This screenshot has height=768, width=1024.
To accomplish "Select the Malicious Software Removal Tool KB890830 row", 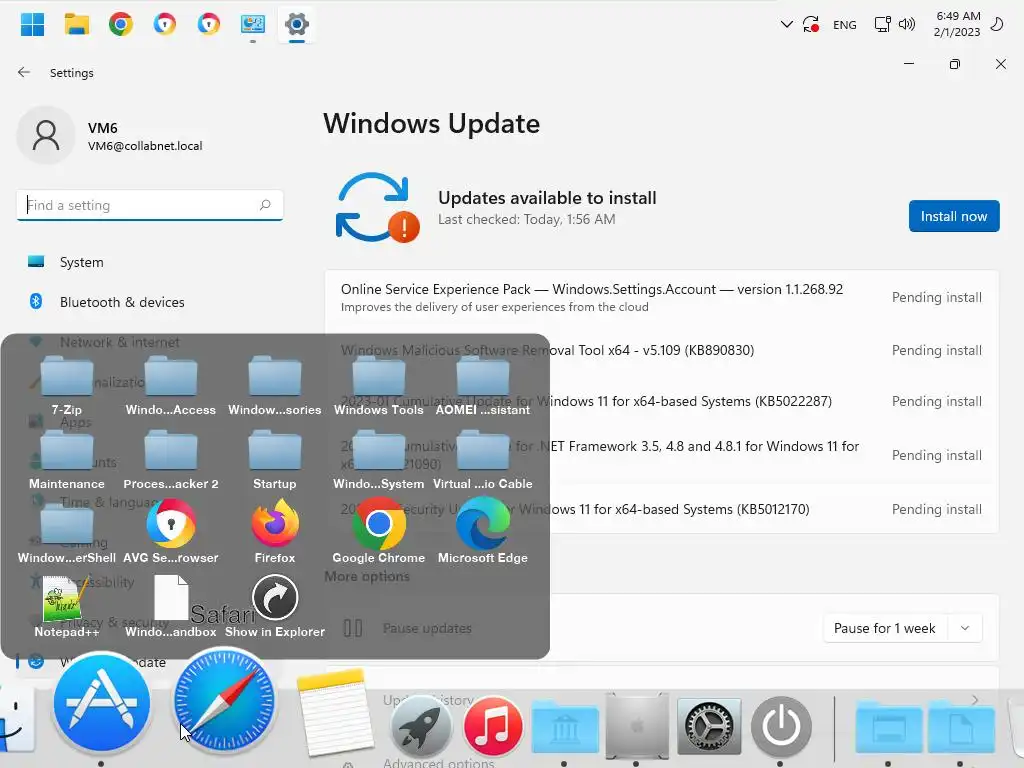I will (x=662, y=350).
